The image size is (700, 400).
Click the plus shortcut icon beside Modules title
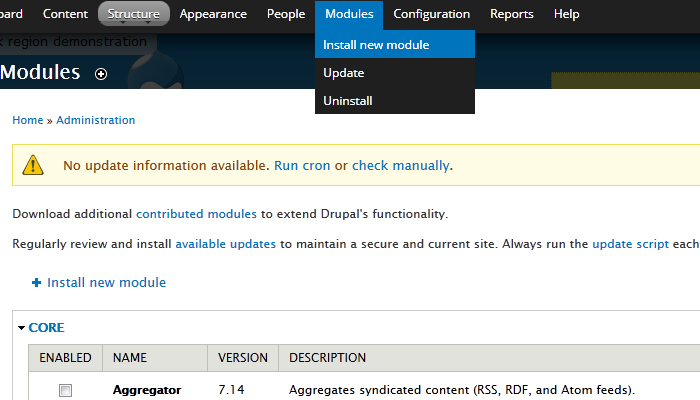[x=101, y=74]
